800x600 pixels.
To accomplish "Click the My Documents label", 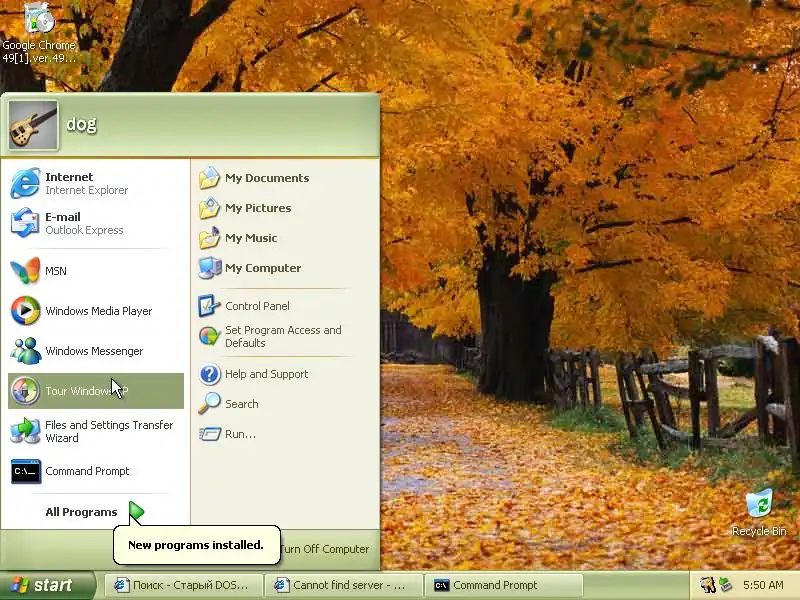I will [267, 178].
